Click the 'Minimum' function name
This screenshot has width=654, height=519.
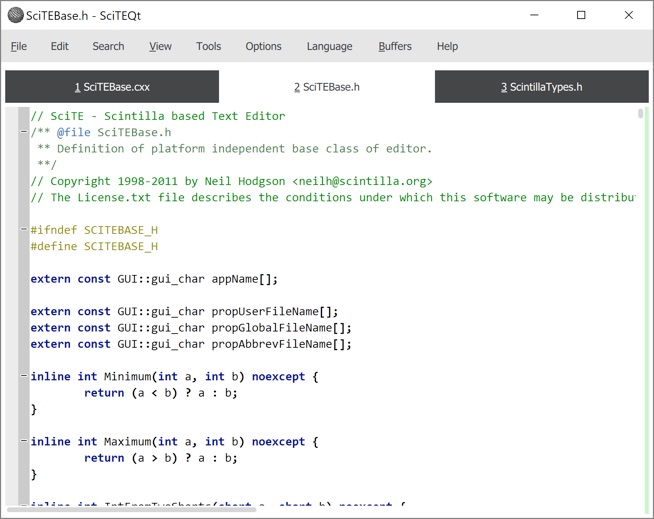(128, 377)
